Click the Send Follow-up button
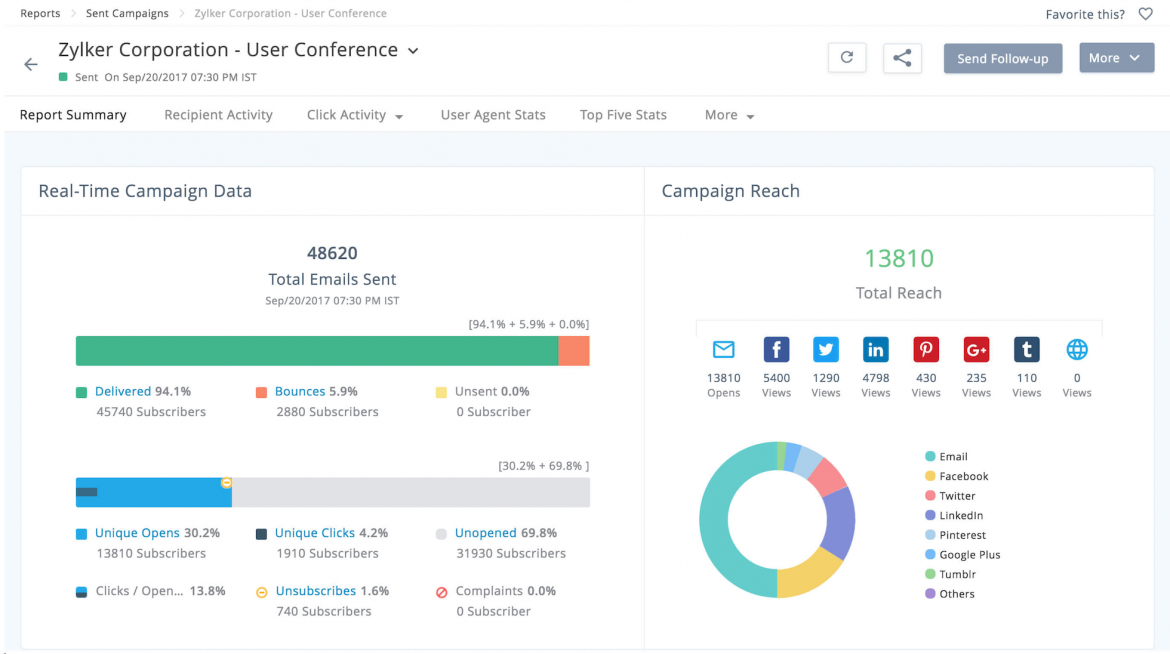 1002,58
